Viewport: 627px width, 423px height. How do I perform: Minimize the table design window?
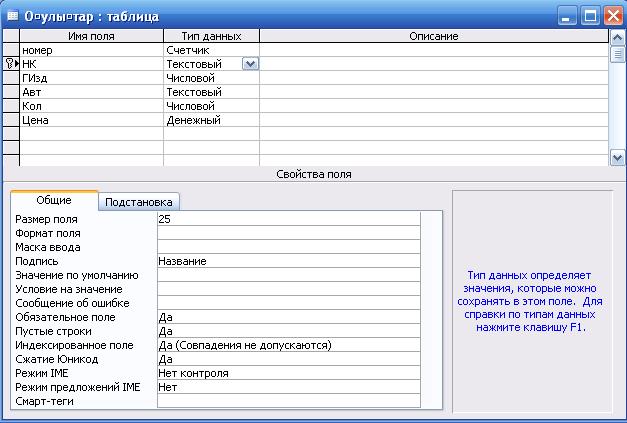point(567,16)
